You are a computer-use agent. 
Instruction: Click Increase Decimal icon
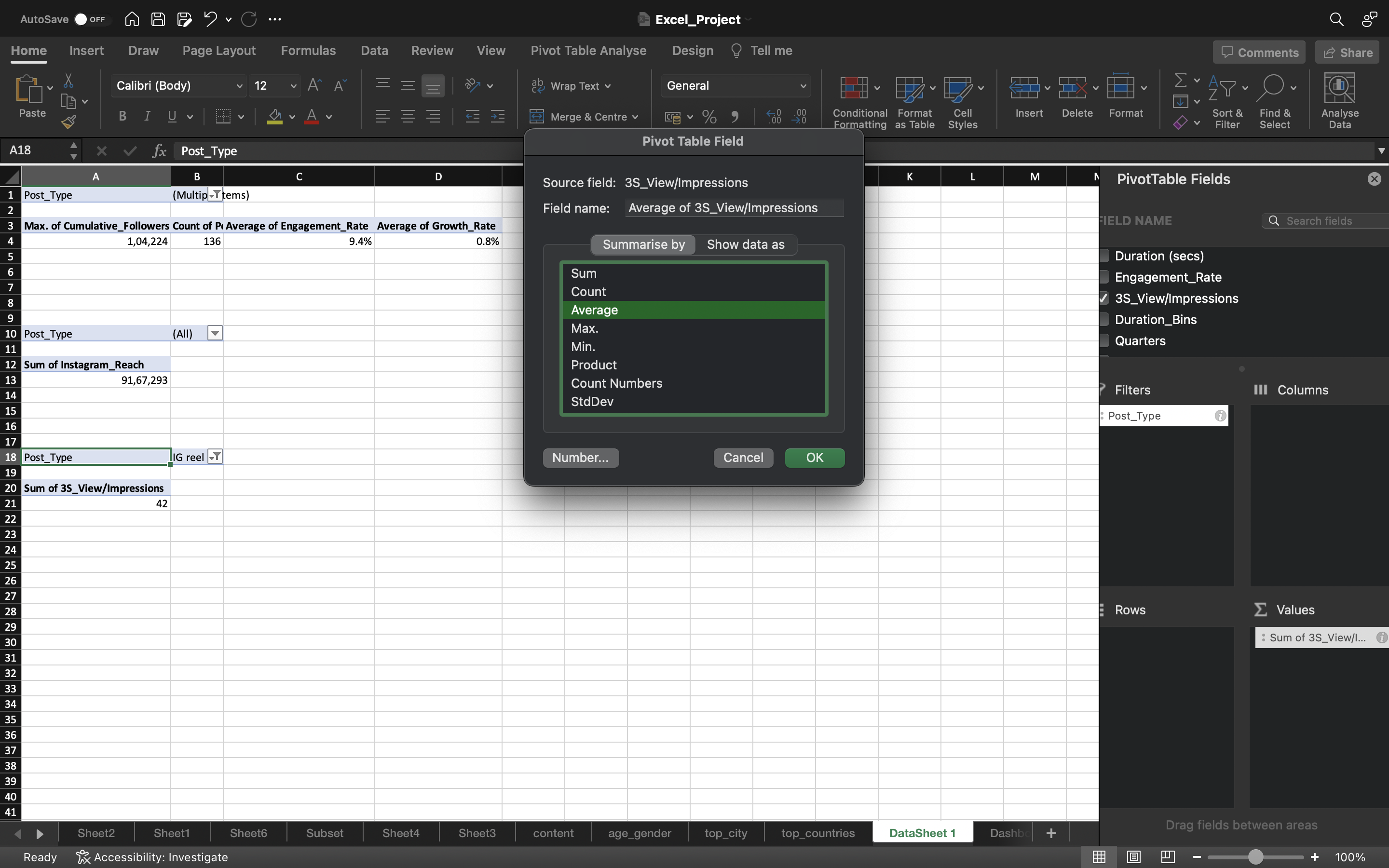tap(774, 117)
